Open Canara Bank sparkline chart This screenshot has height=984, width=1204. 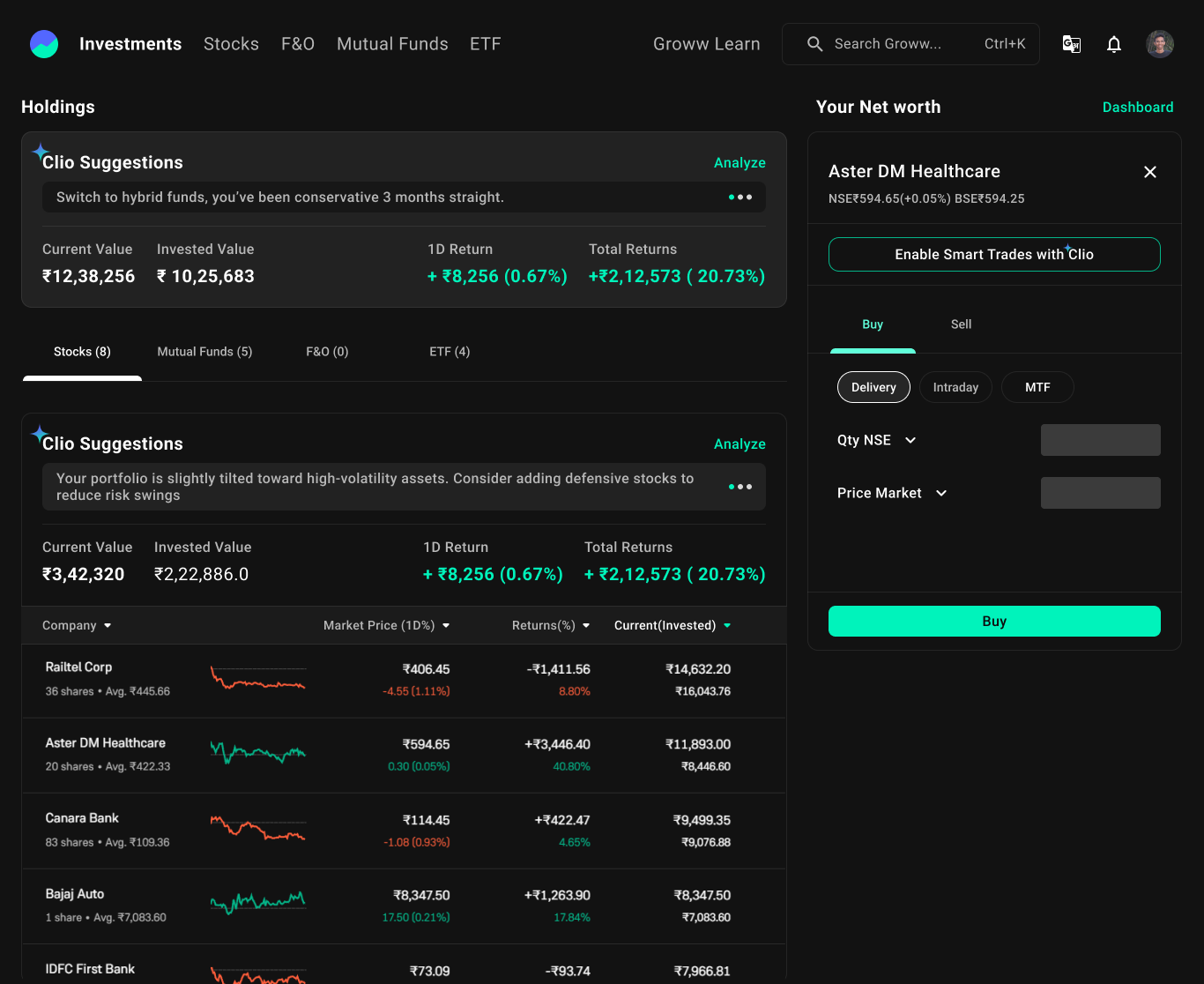click(258, 828)
